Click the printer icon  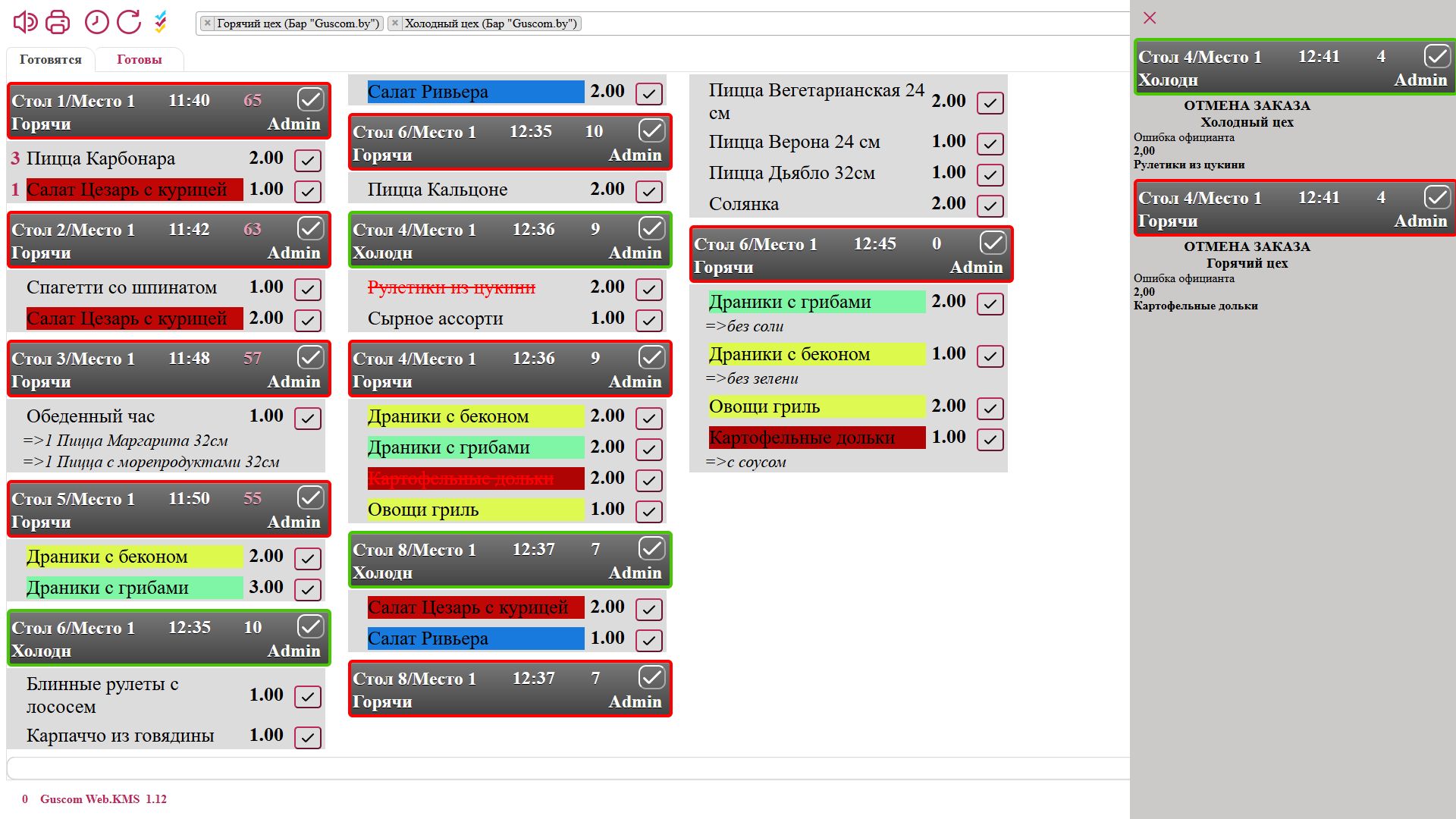58,22
